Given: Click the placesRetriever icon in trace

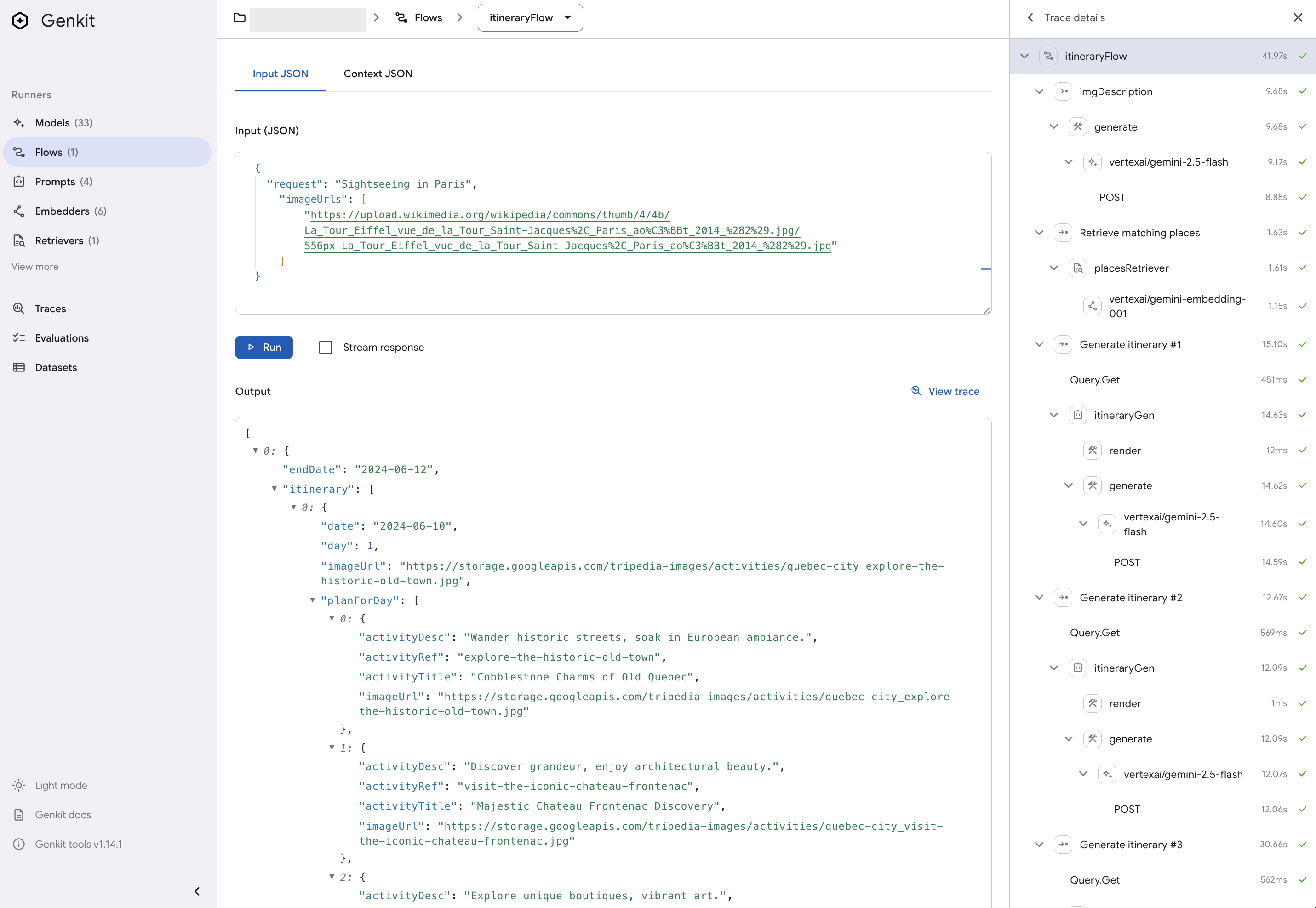Looking at the screenshot, I should pos(1078,268).
